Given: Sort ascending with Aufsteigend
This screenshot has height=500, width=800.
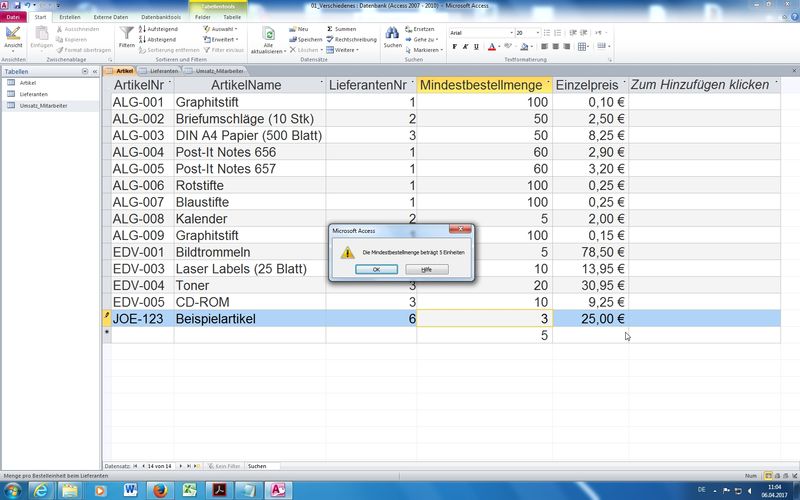Looking at the screenshot, I should (x=161, y=29).
